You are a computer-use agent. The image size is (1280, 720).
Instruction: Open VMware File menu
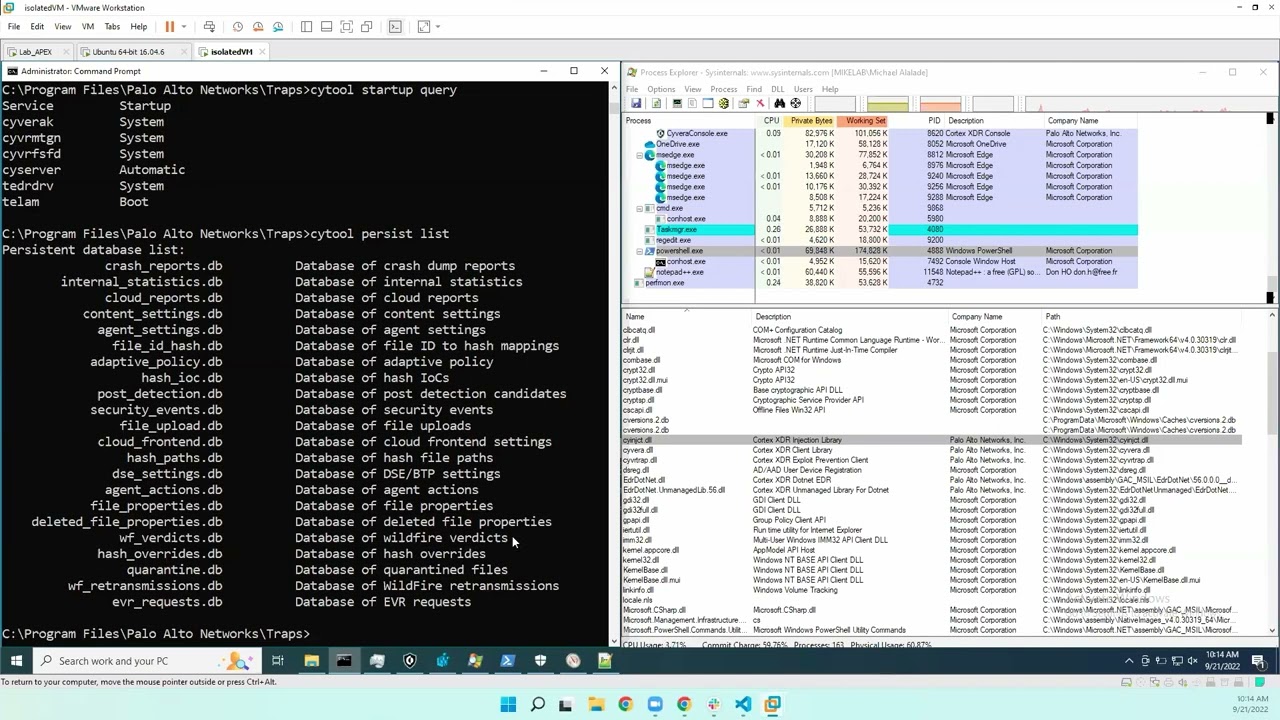(x=14, y=27)
